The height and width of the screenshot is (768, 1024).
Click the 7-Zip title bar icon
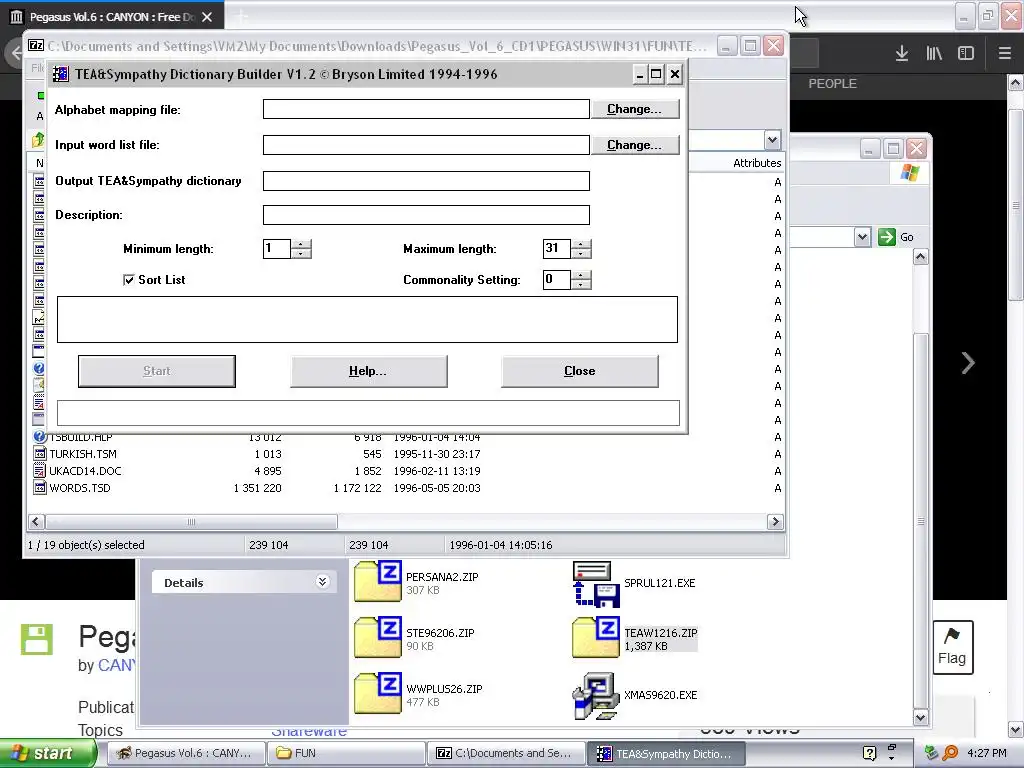coord(36,46)
